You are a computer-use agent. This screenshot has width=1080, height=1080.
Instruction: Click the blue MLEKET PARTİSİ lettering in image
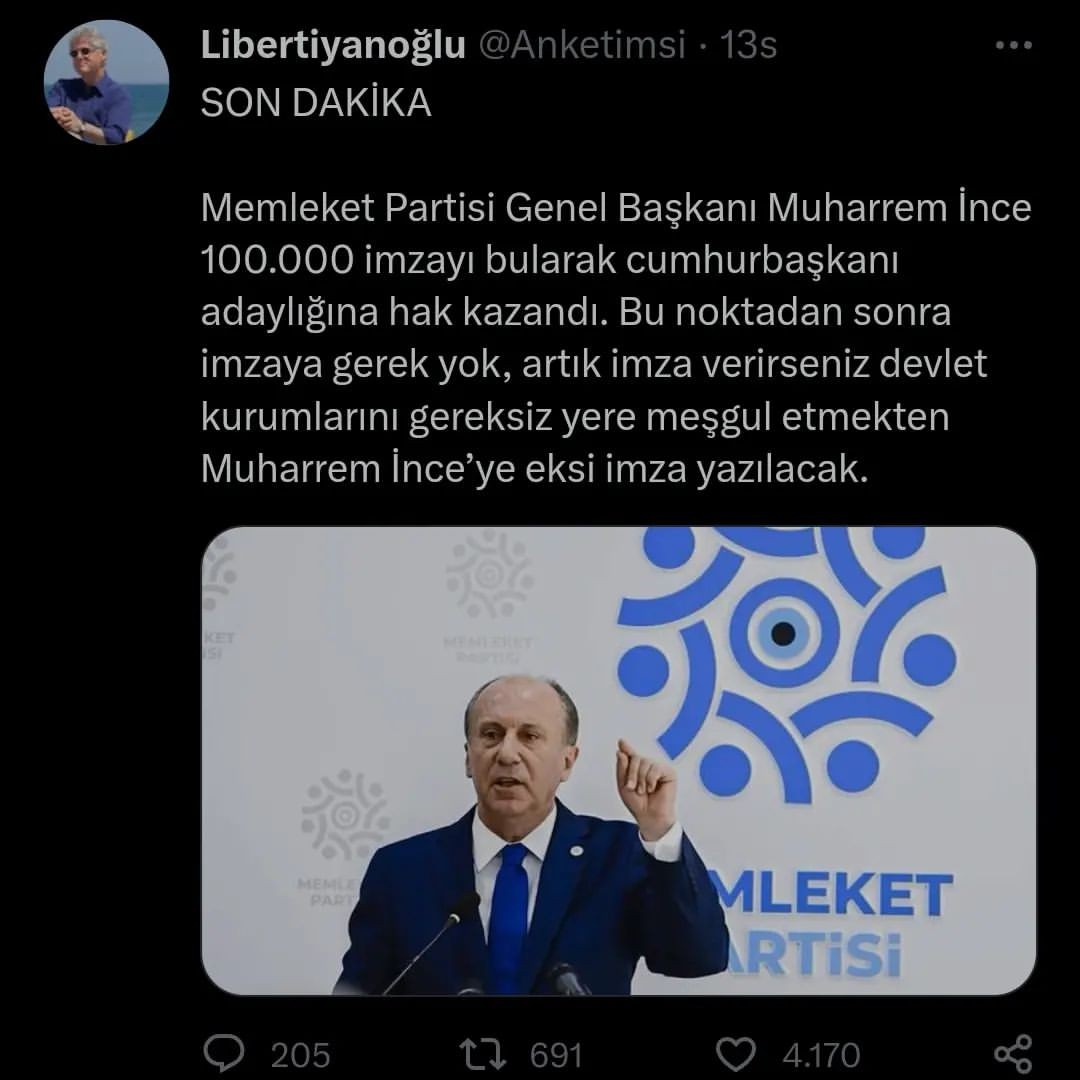pyautogui.click(x=833, y=923)
